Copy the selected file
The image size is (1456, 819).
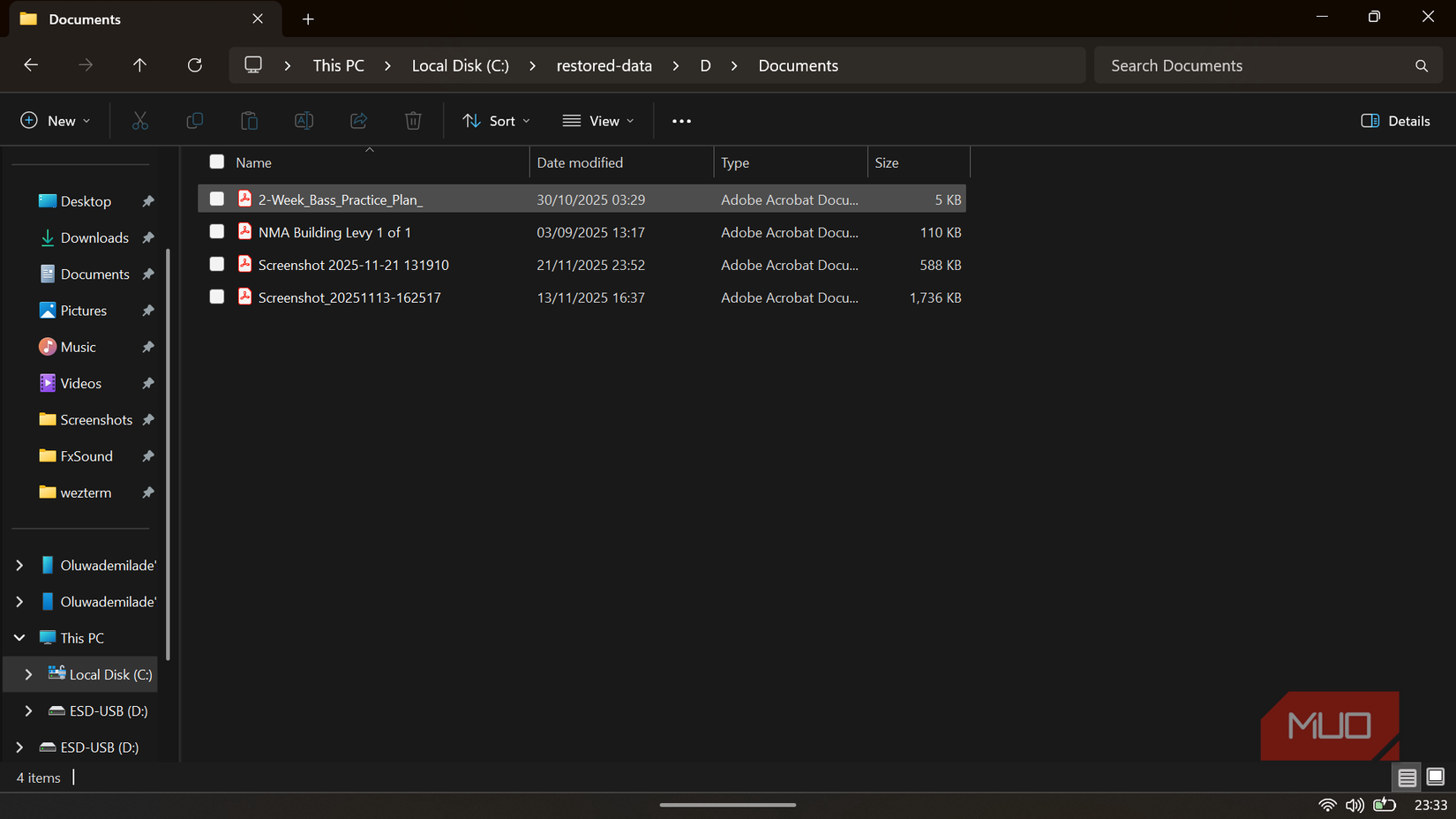(x=195, y=120)
